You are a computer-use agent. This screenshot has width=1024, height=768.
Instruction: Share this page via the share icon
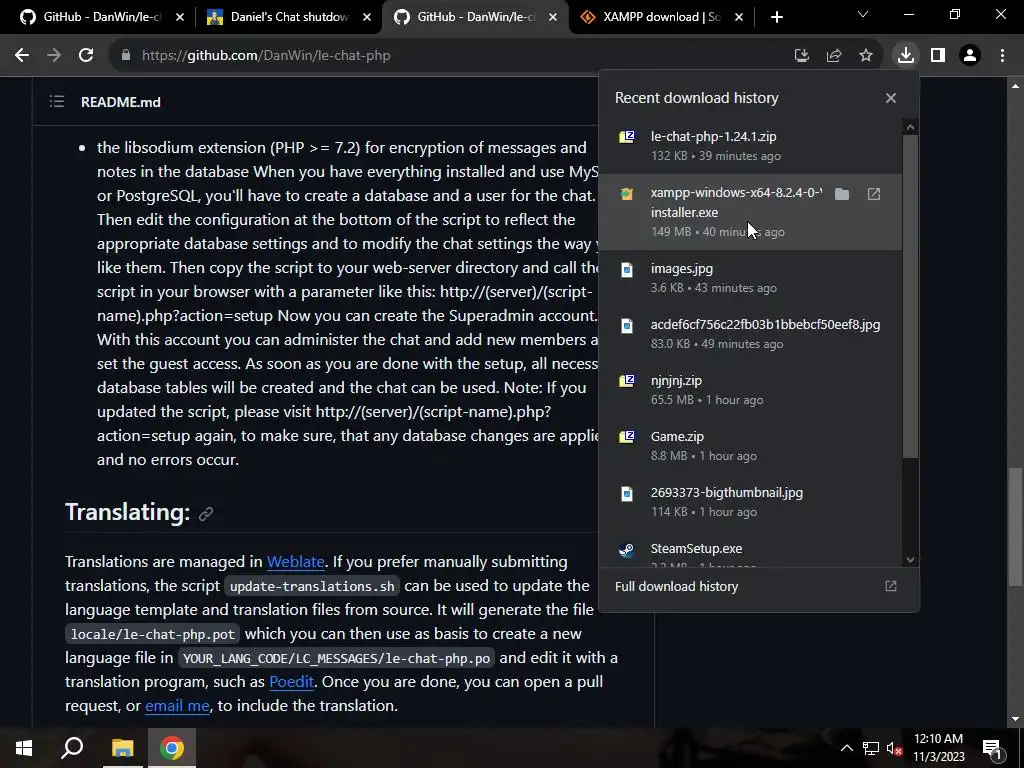[x=834, y=56]
